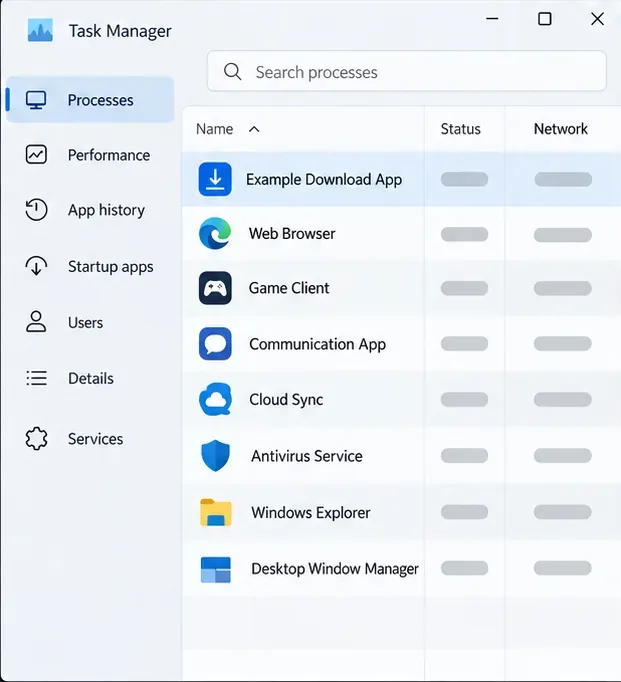621x682 pixels.
Task: Click the Users person icon
Action: pyautogui.click(x=36, y=322)
